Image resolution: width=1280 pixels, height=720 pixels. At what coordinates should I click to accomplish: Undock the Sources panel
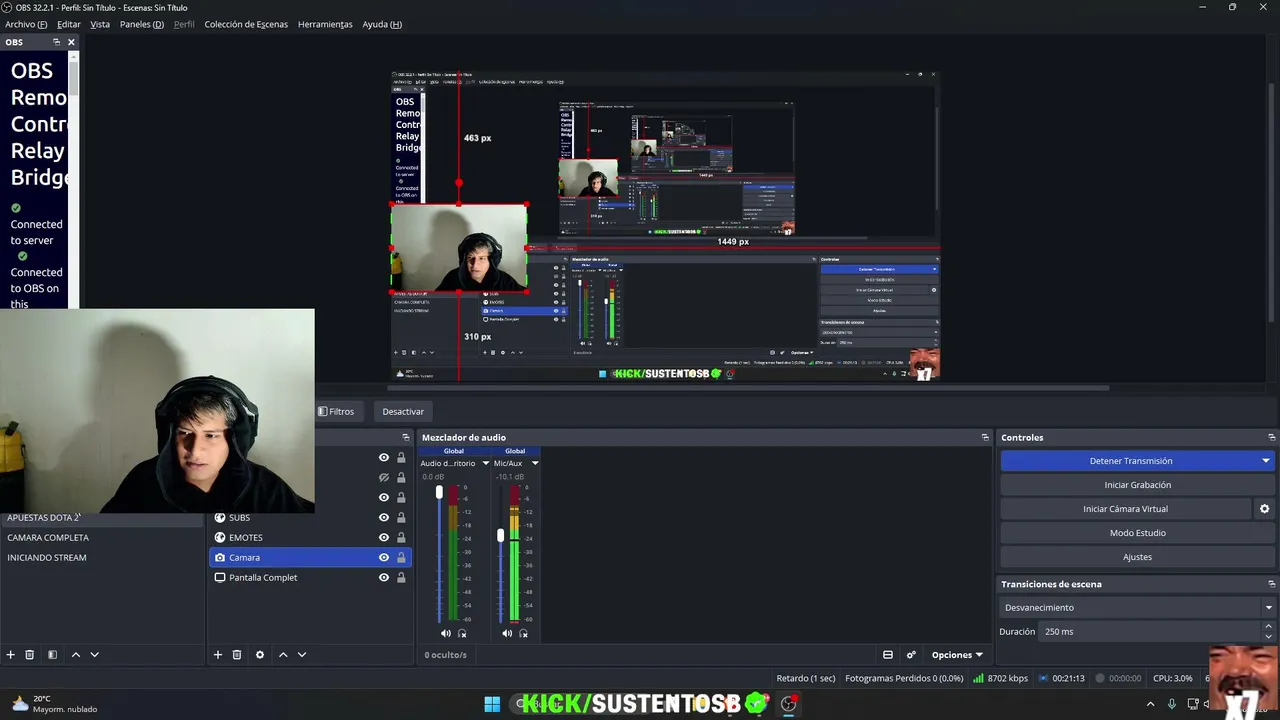click(x=406, y=438)
